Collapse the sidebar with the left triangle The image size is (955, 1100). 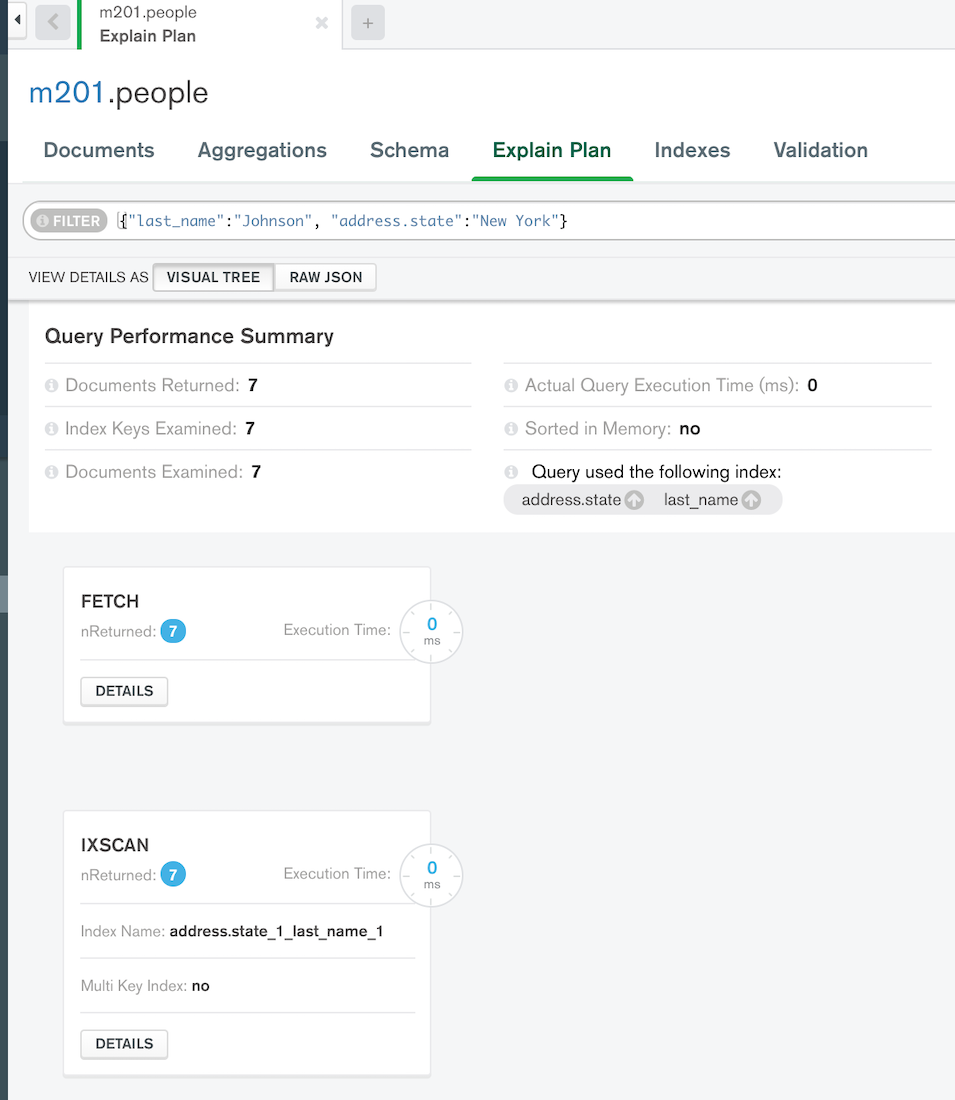pos(17,20)
